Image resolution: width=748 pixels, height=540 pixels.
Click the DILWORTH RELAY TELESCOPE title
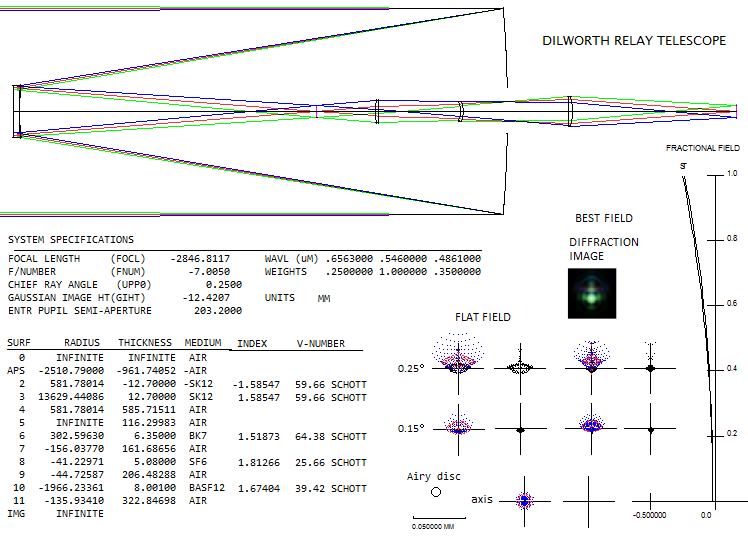(634, 41)
